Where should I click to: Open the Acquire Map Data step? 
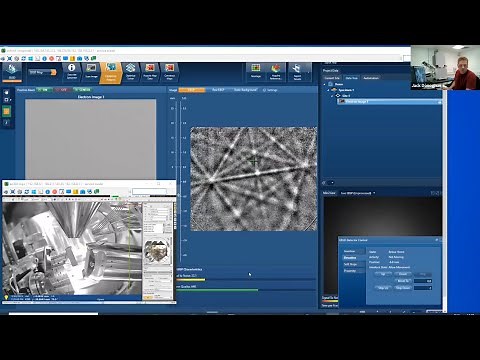(150, 71)
